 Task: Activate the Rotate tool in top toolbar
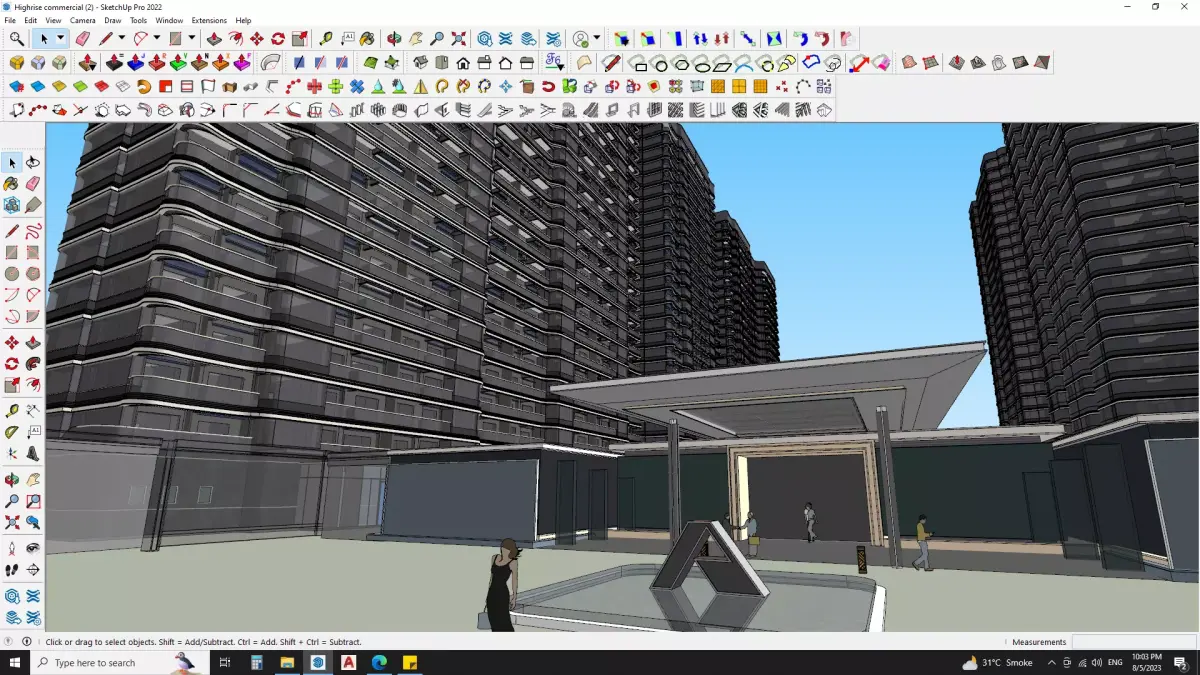[278, 39]
